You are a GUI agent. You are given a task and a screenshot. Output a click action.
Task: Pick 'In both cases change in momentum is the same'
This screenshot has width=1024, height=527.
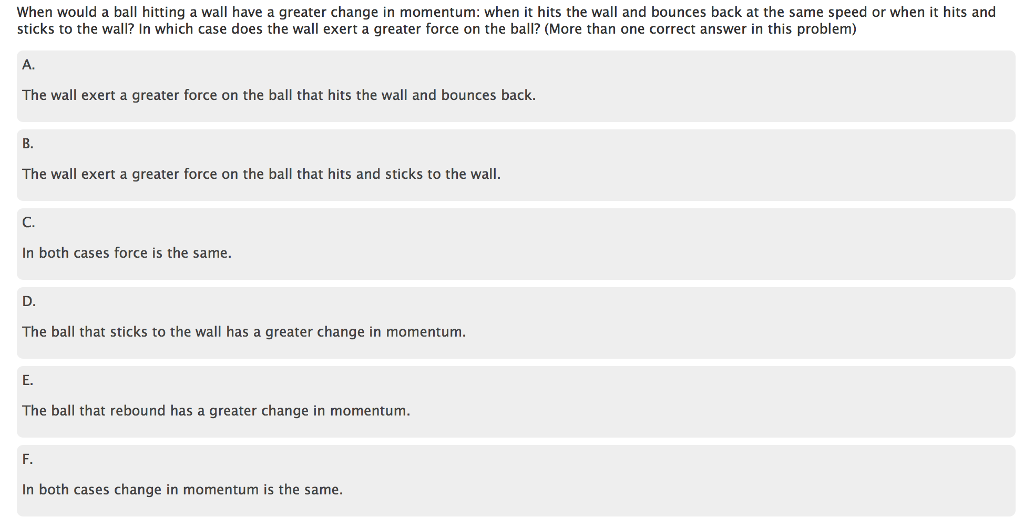point(182,490)
